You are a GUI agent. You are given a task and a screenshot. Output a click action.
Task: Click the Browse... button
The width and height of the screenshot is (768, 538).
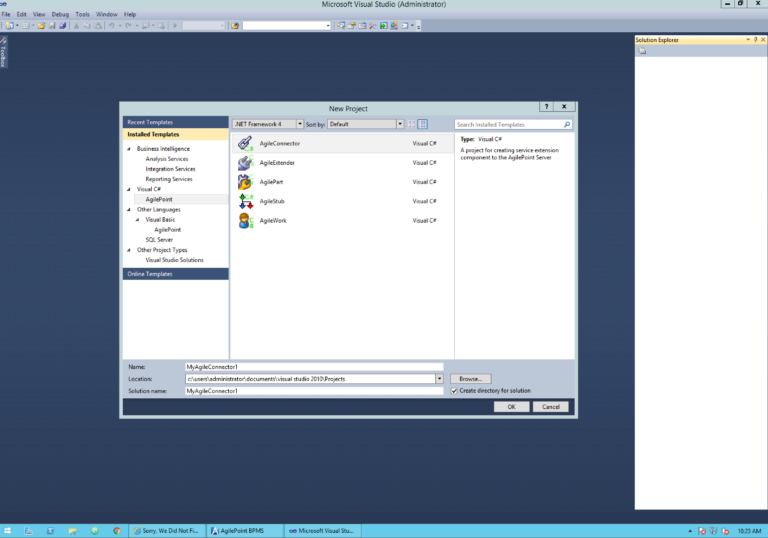coord(471,379)
